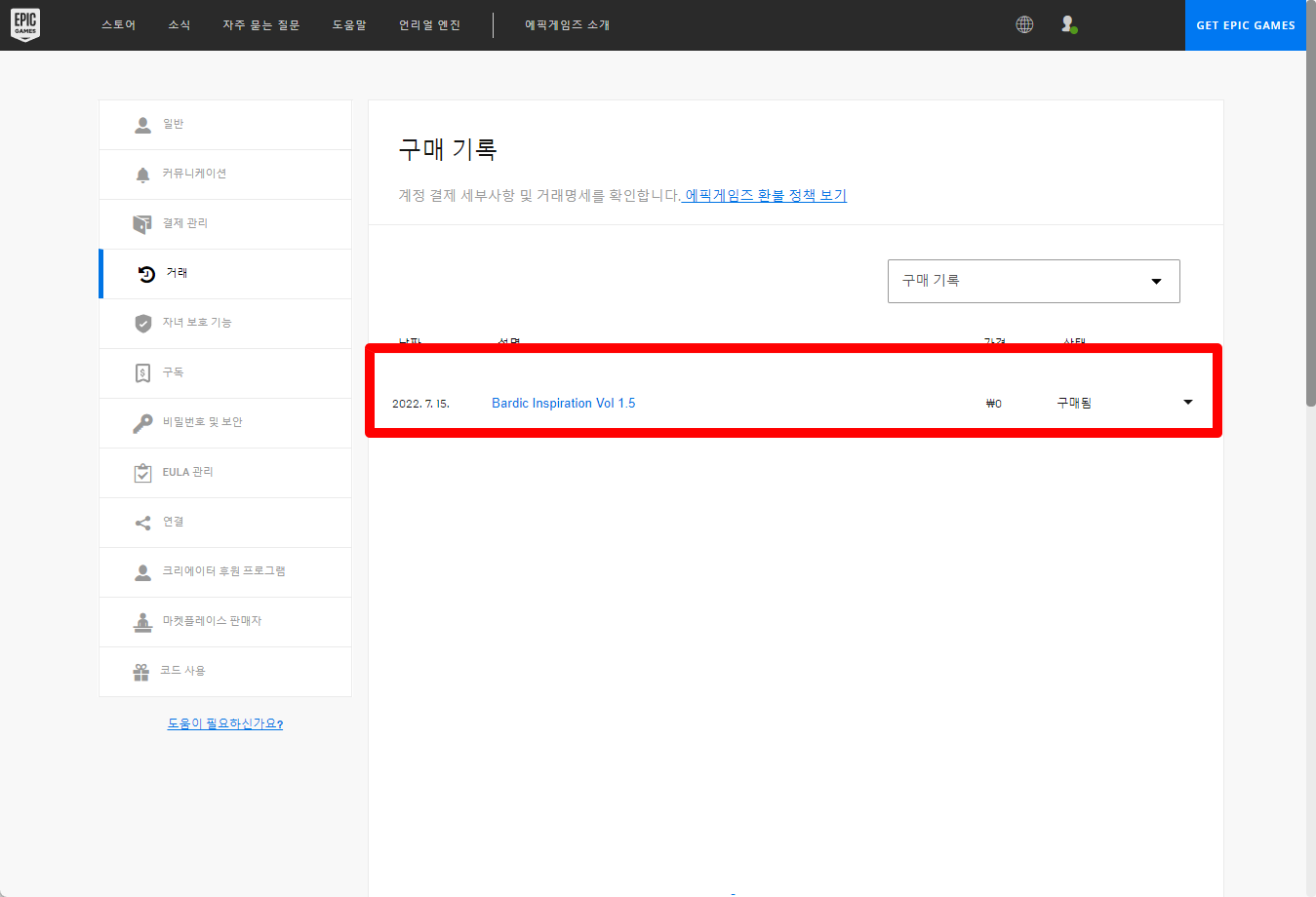Click the bell icon for 커뮤니케이션
This screenshot has width=1316, height=897.
click(x=142, y=175)
